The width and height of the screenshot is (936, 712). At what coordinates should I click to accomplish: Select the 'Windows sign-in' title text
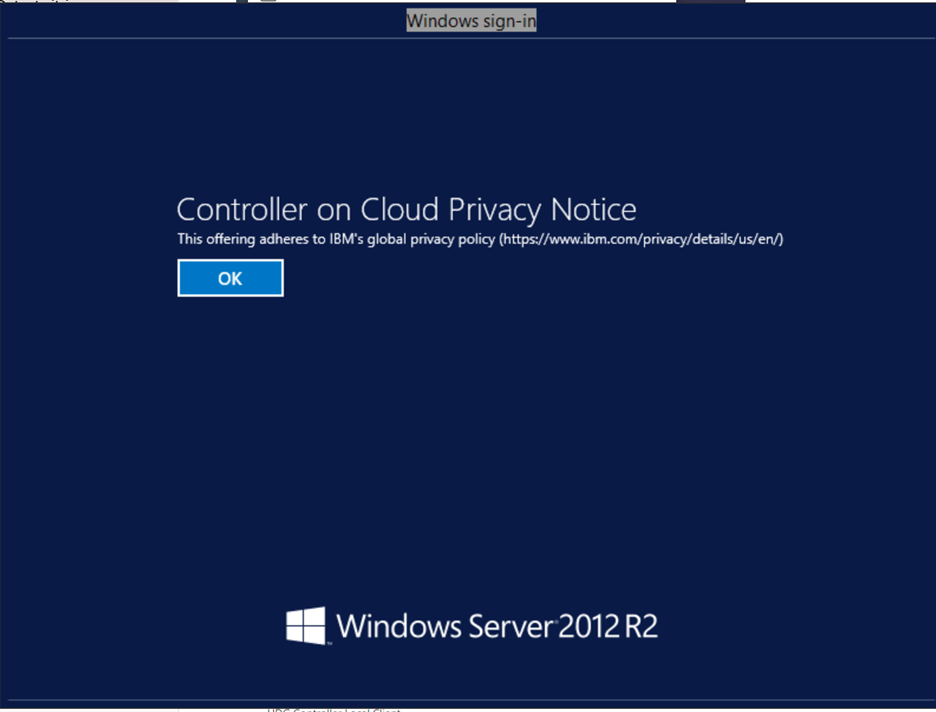pos(471,21)
